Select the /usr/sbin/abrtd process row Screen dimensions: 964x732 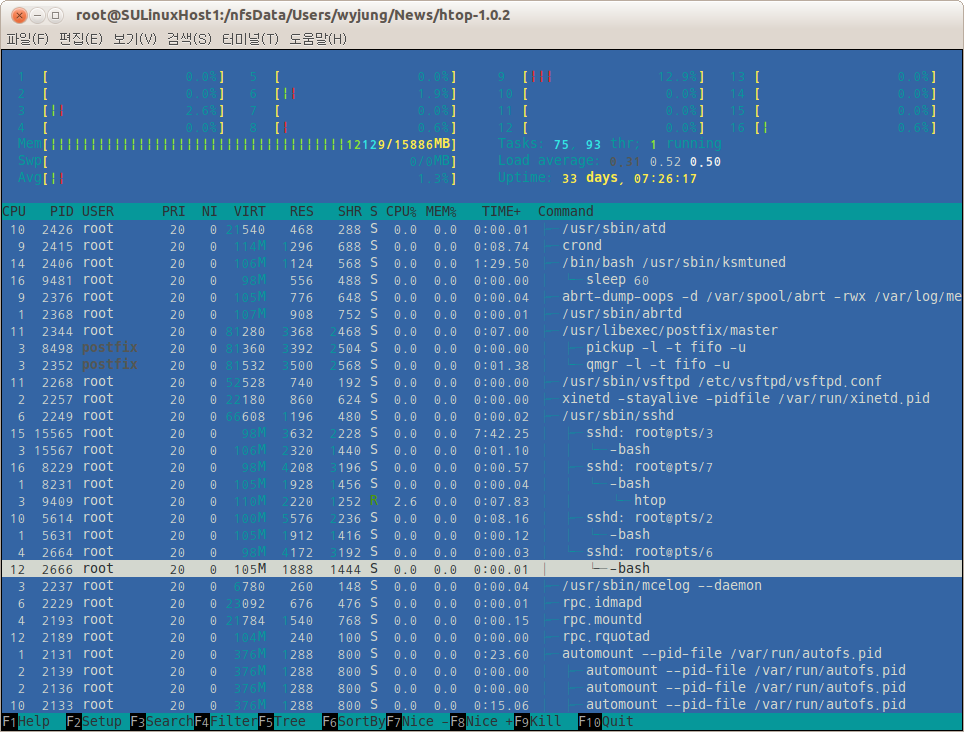[x=482, y=313]
